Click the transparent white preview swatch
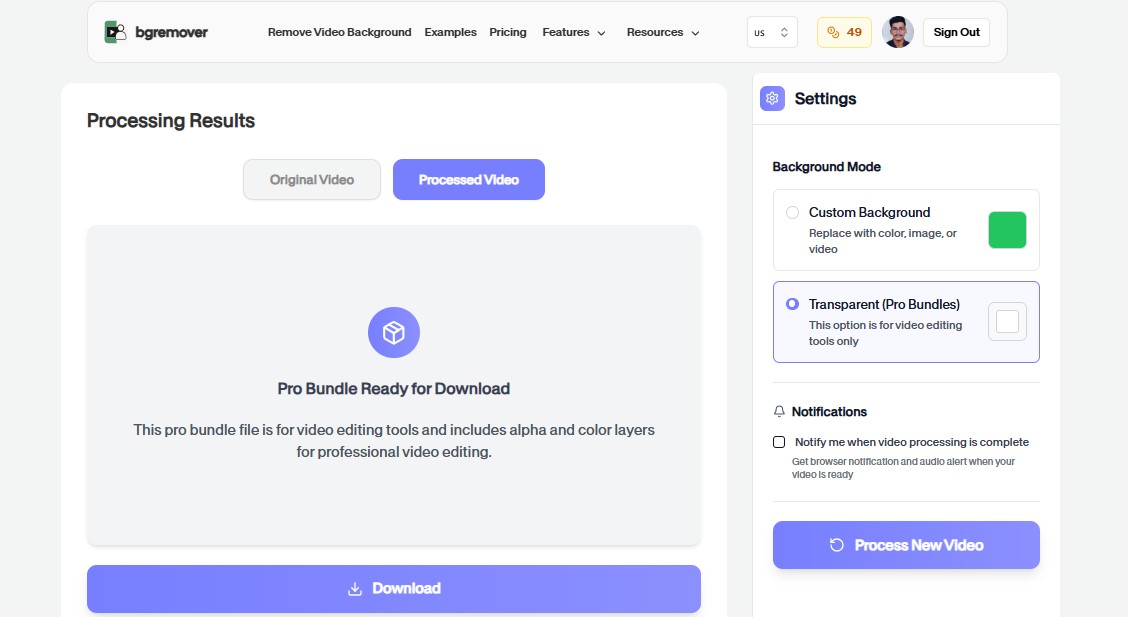The width and height of the screenshot is (1128, 617). [1007, 322]
